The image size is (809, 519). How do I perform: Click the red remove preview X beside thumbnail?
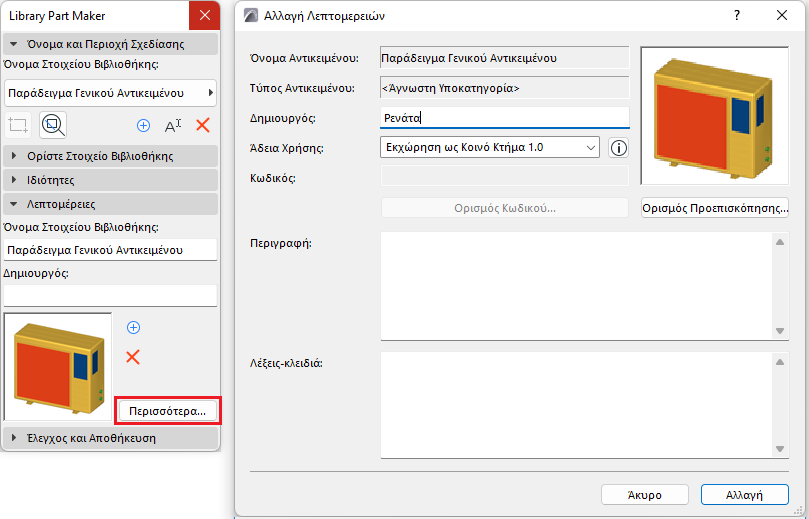pos(133,357)
